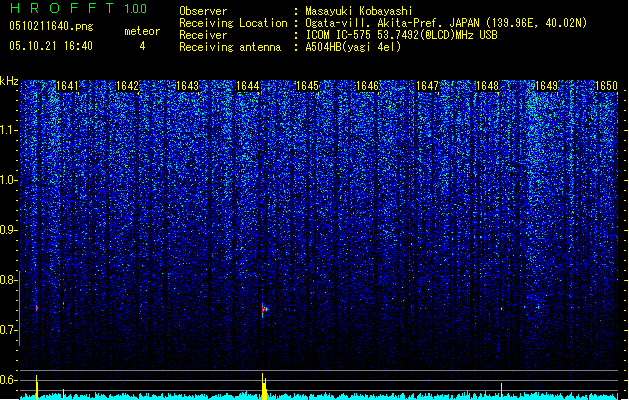629x400 pixels.
Task: Click the 1.0 frequency axis label
Action: [x=9, y=181]
